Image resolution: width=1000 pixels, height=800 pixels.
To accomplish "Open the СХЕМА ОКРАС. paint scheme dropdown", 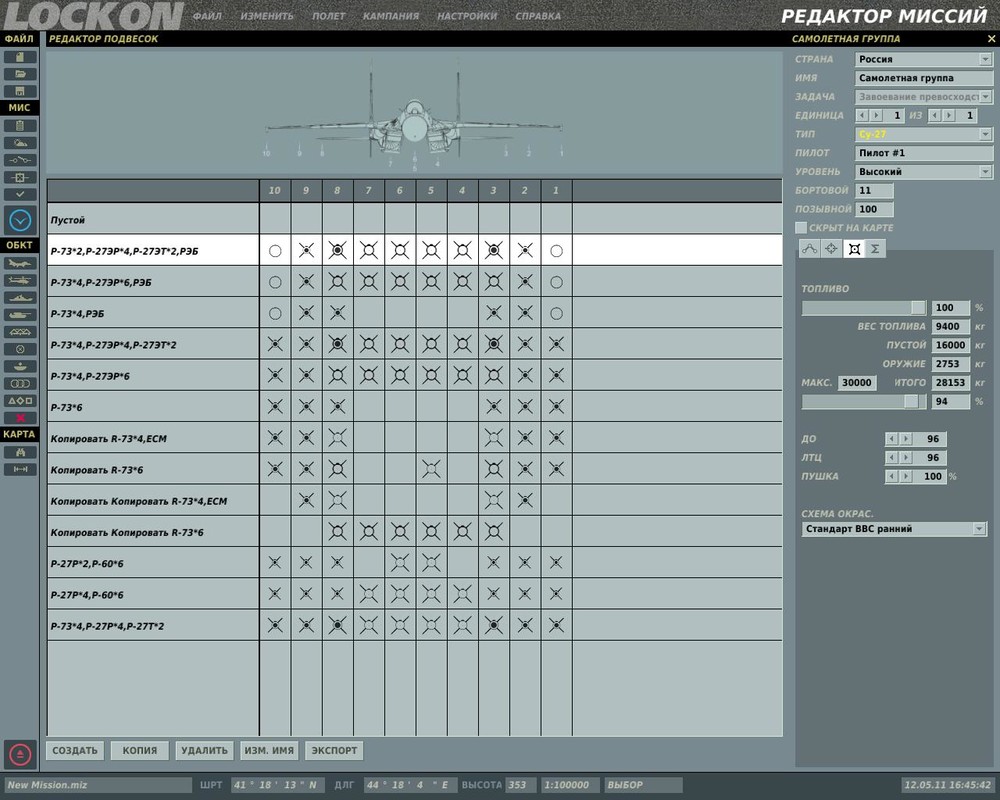I will 979,529.
